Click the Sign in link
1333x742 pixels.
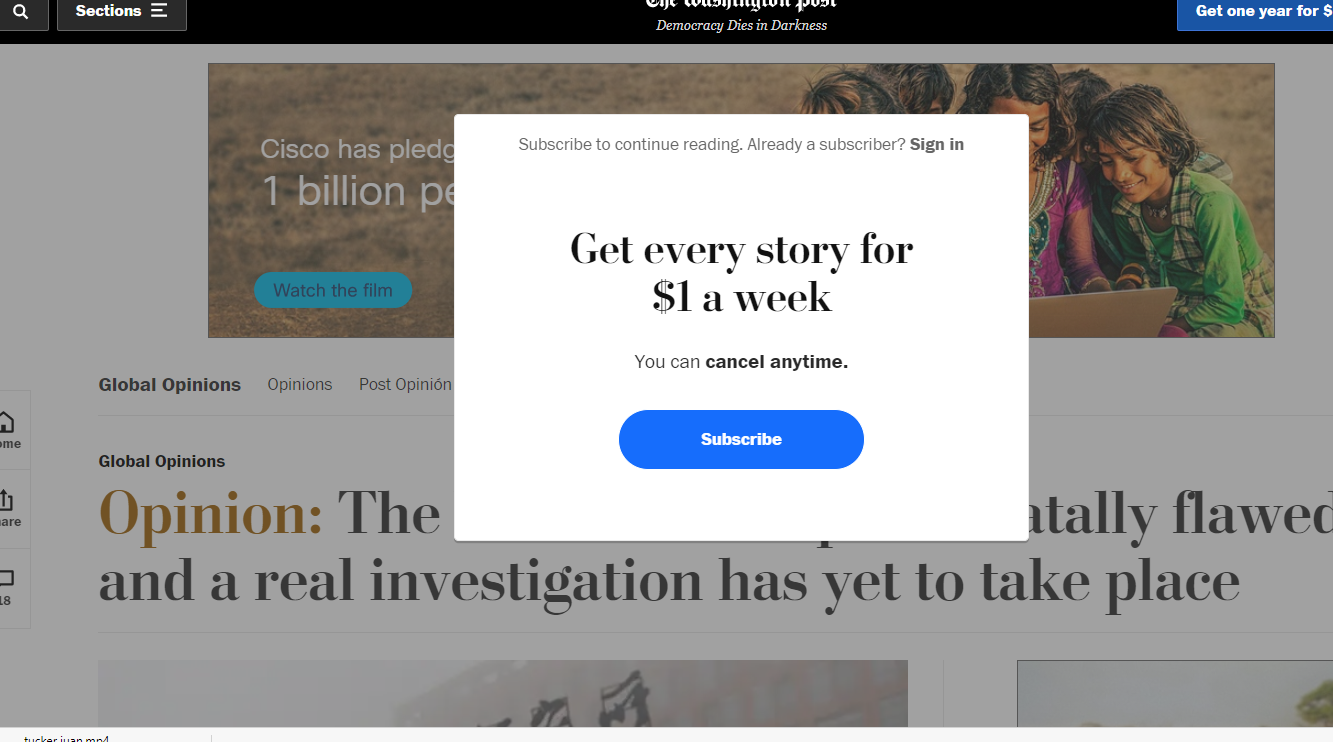[937, 144]
